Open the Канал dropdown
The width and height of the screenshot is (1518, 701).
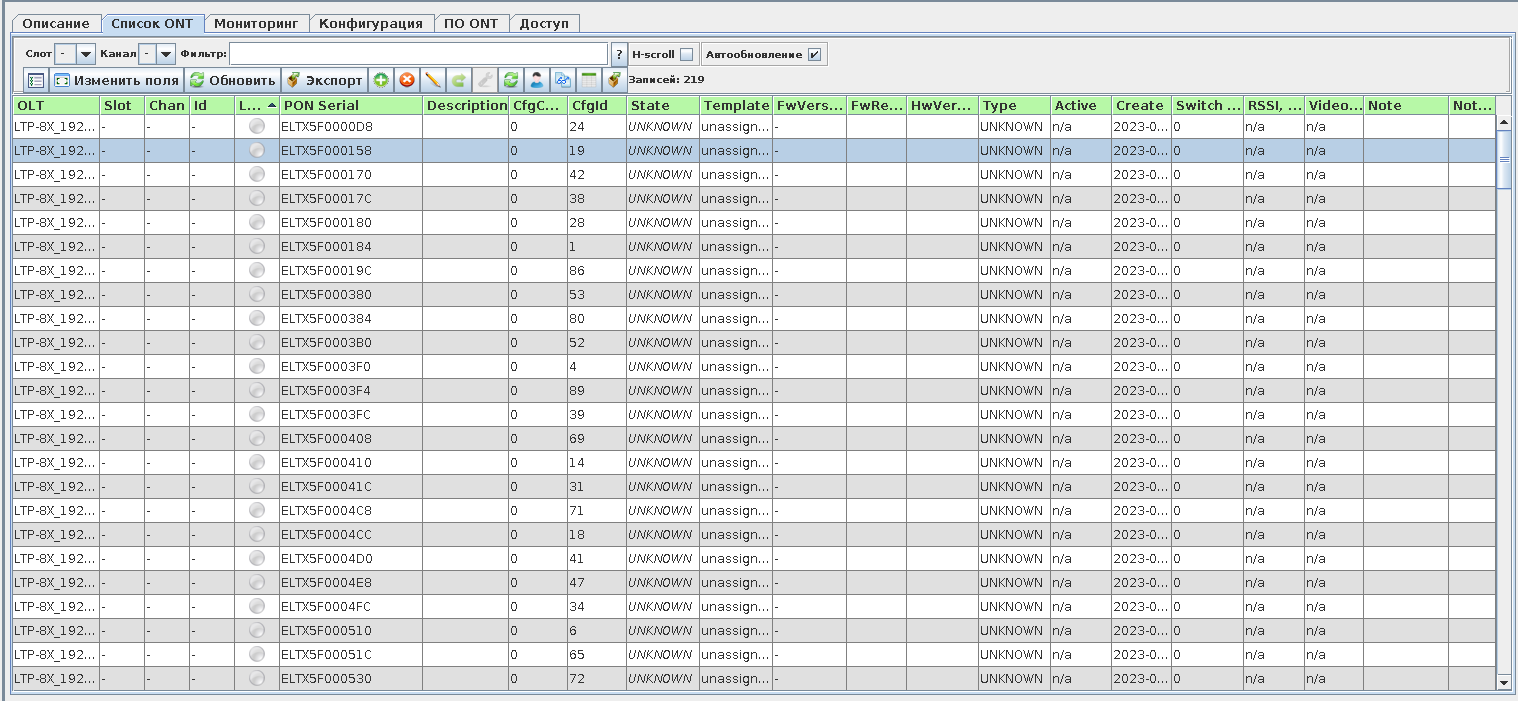[166, 54]
